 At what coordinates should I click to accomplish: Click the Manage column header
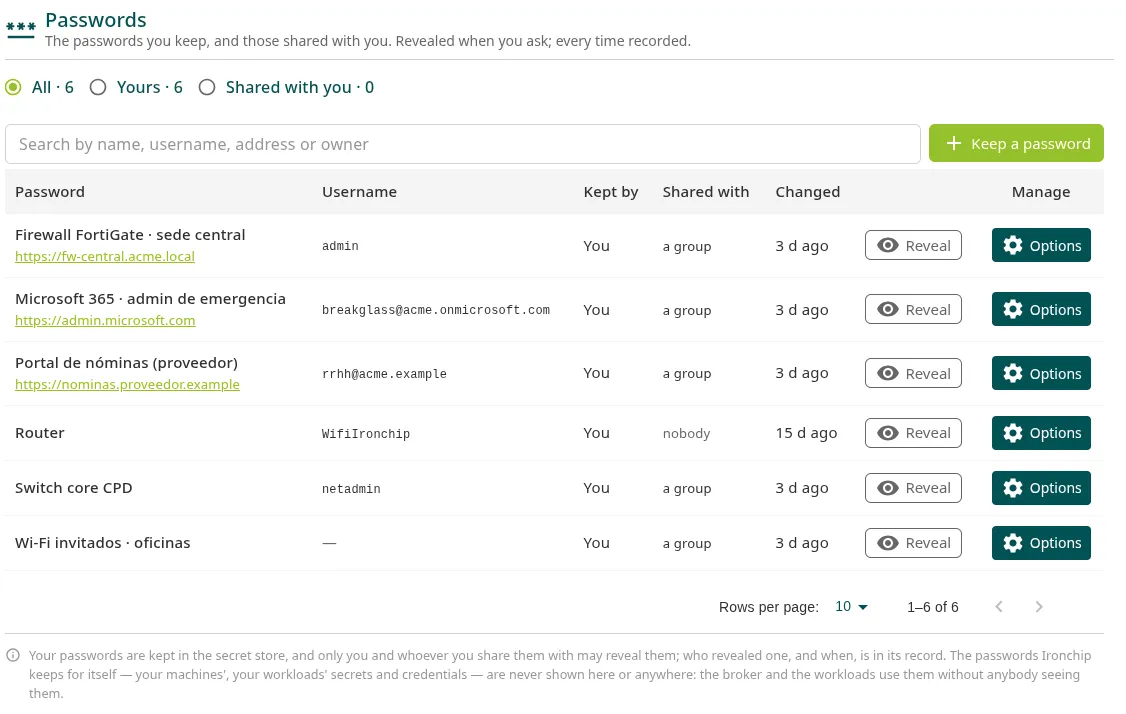click(x=1041, y=192)
